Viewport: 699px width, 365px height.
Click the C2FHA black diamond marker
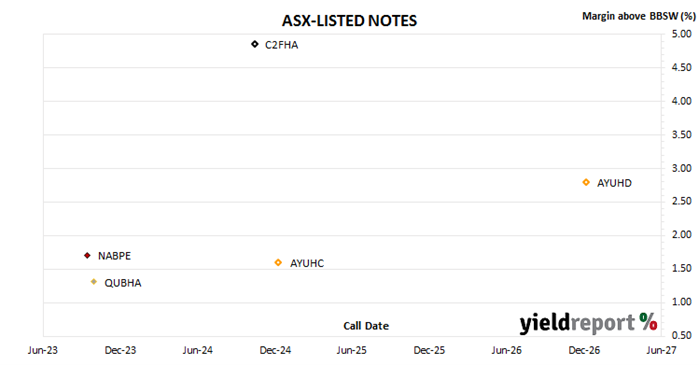pyautogui.click(x=255, y=44)
